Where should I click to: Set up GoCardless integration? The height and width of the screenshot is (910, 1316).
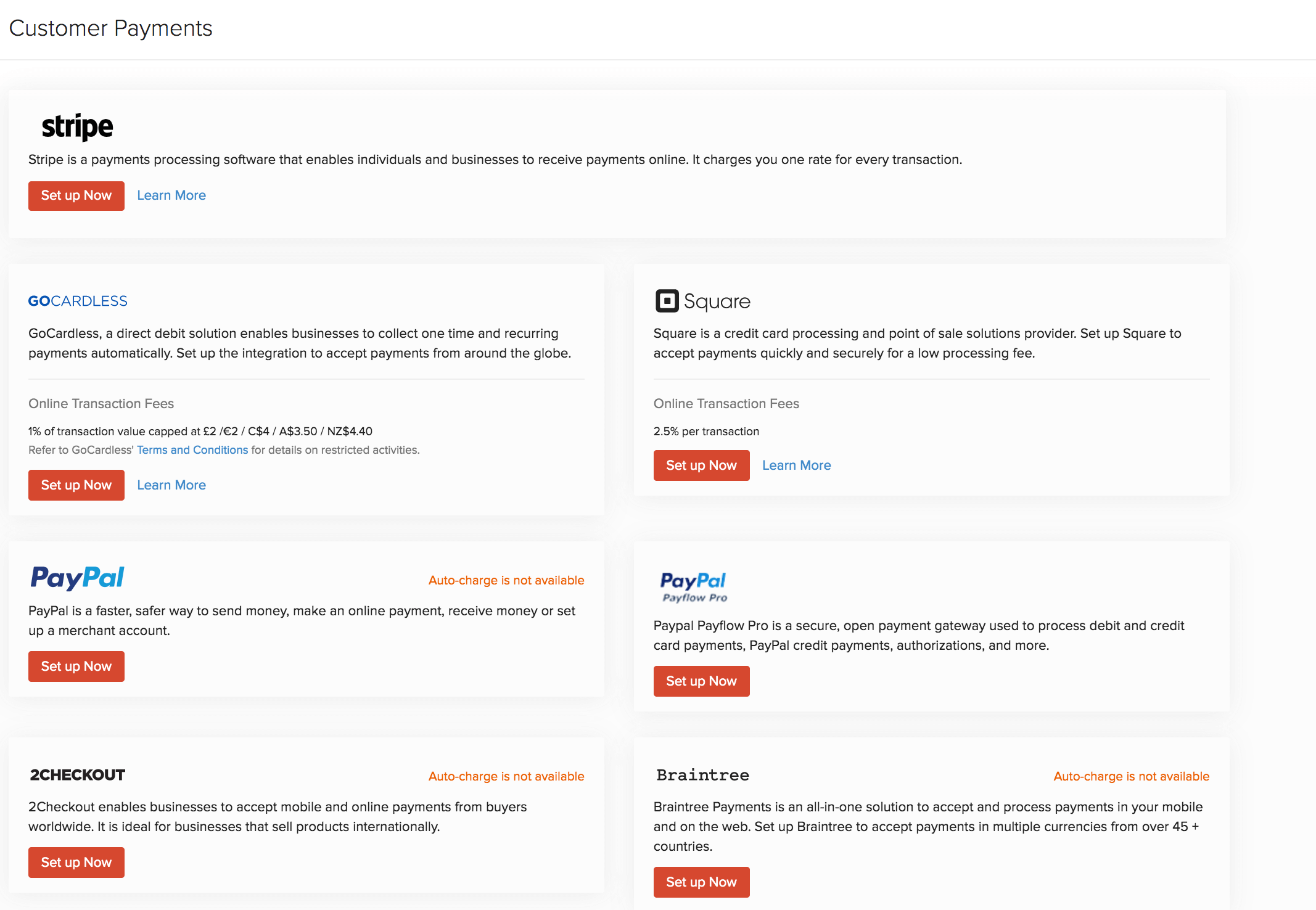click(x=76, y=485)
